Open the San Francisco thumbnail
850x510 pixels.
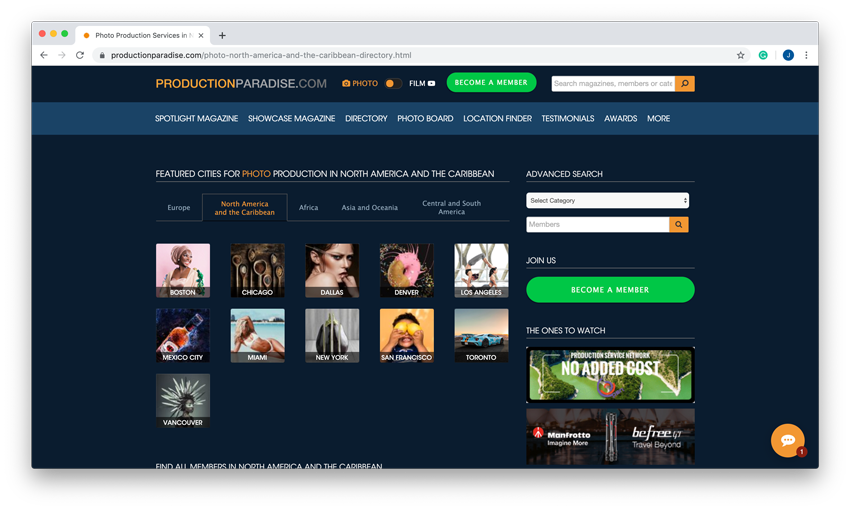[x=407, y=335]
